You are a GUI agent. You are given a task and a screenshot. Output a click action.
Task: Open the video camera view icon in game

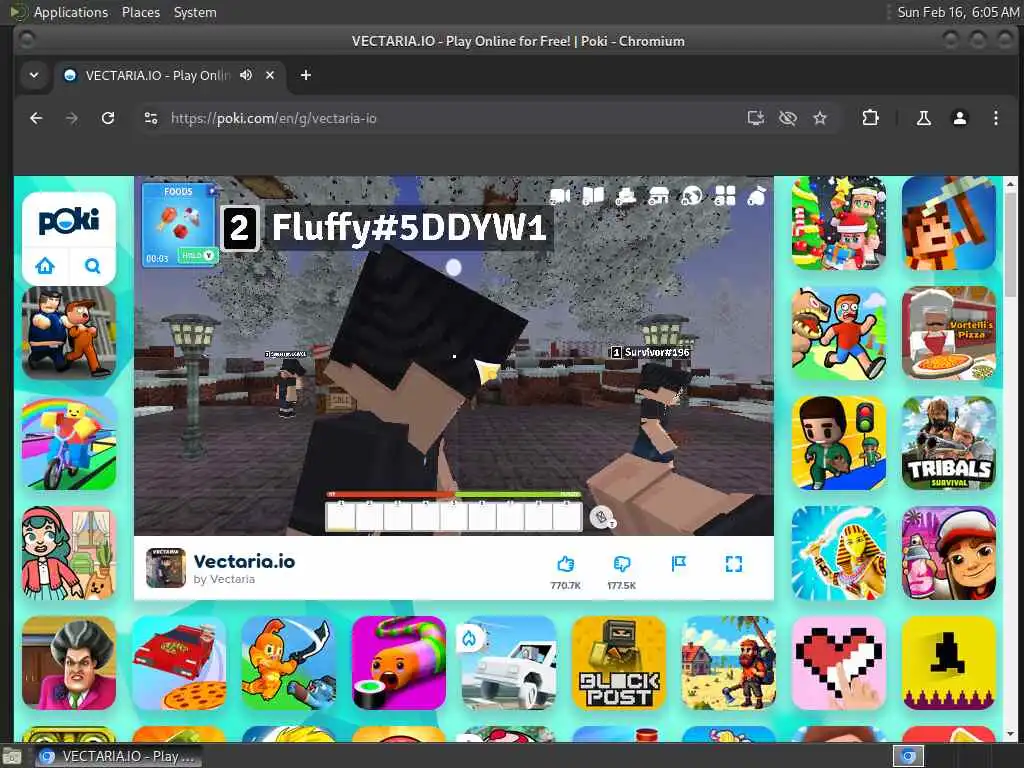560,195
